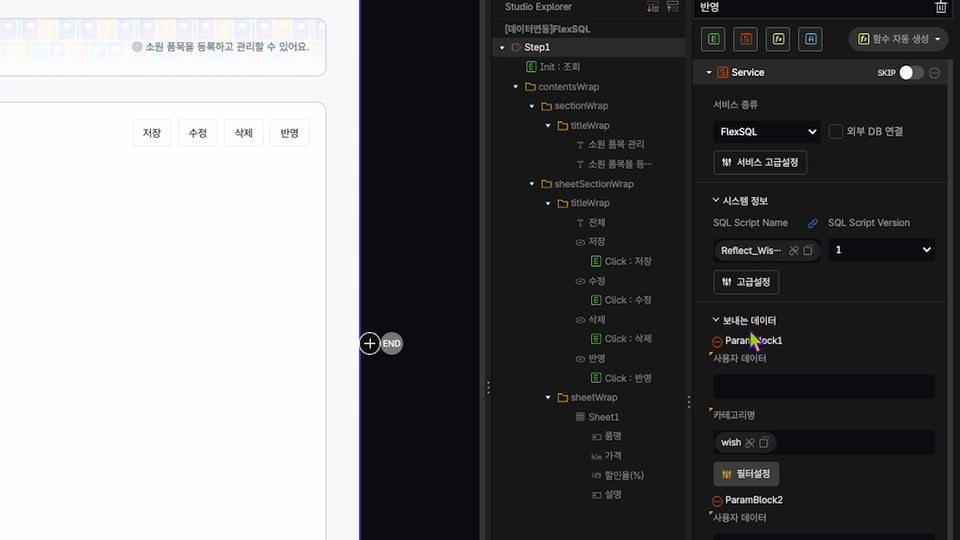Add a function block with yellow fx icon
Viewport: 960px width, 540px height.
tap(778, 39)
